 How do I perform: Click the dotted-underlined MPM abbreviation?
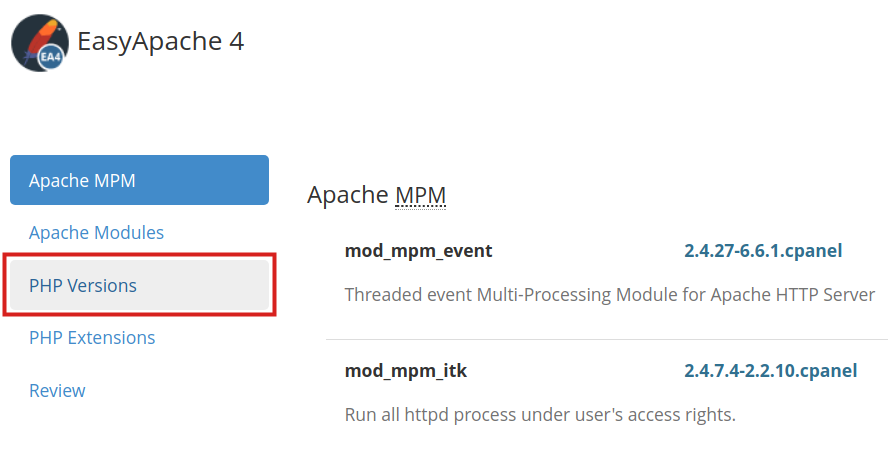pyautogui.click(x=420, y=195)
